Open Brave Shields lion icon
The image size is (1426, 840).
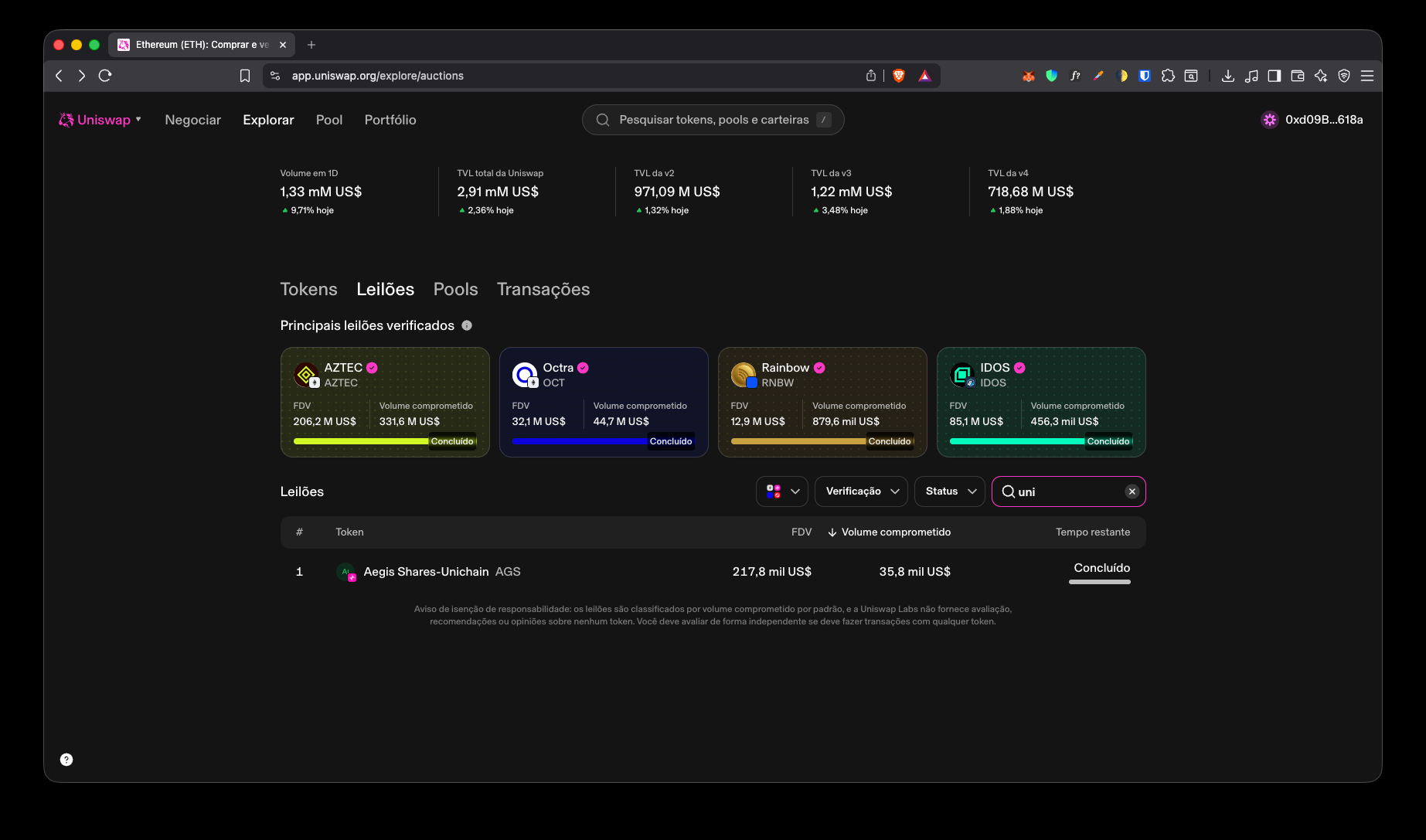(x=899, y=76)
